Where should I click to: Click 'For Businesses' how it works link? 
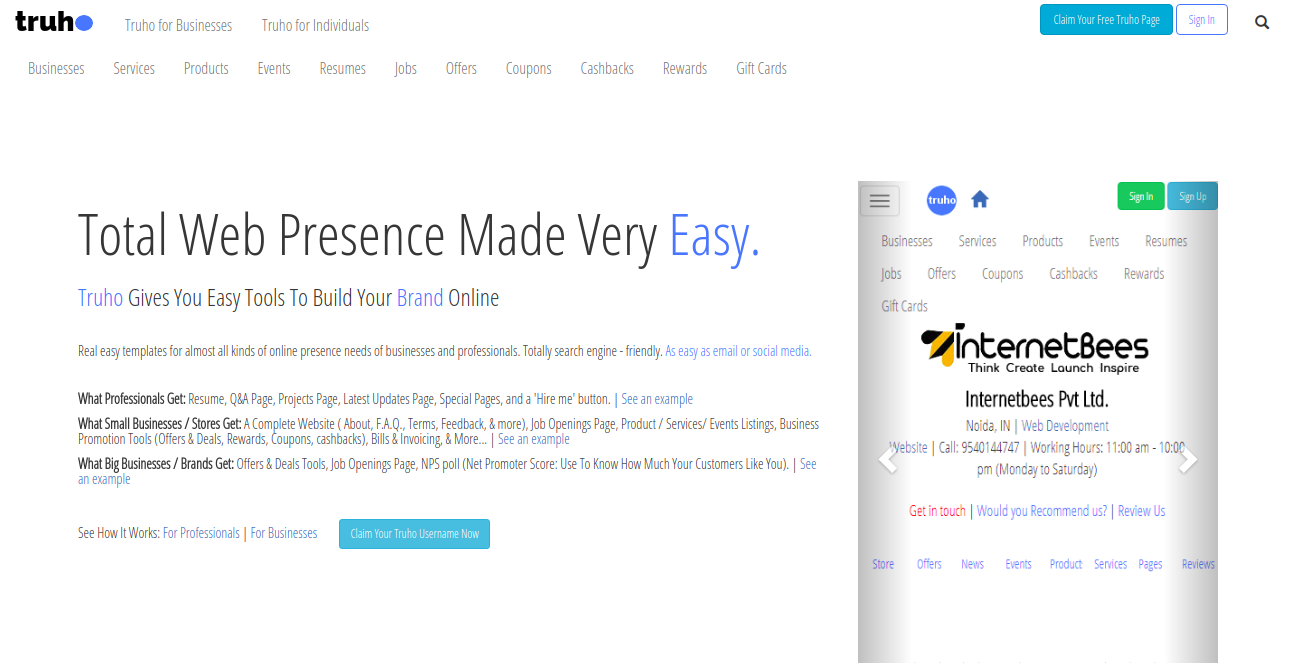coord(284,533)
